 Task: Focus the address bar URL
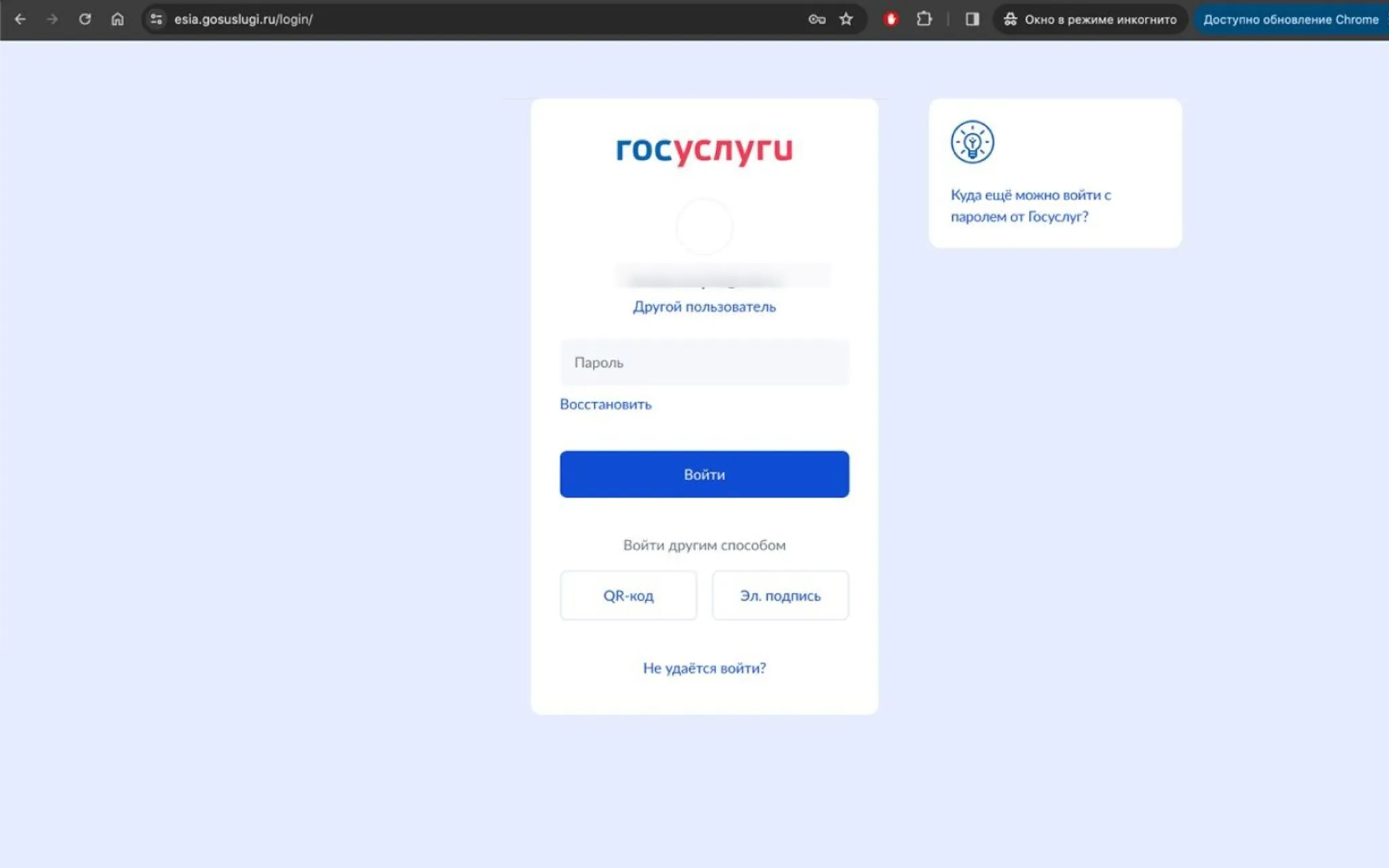point(243,19)
